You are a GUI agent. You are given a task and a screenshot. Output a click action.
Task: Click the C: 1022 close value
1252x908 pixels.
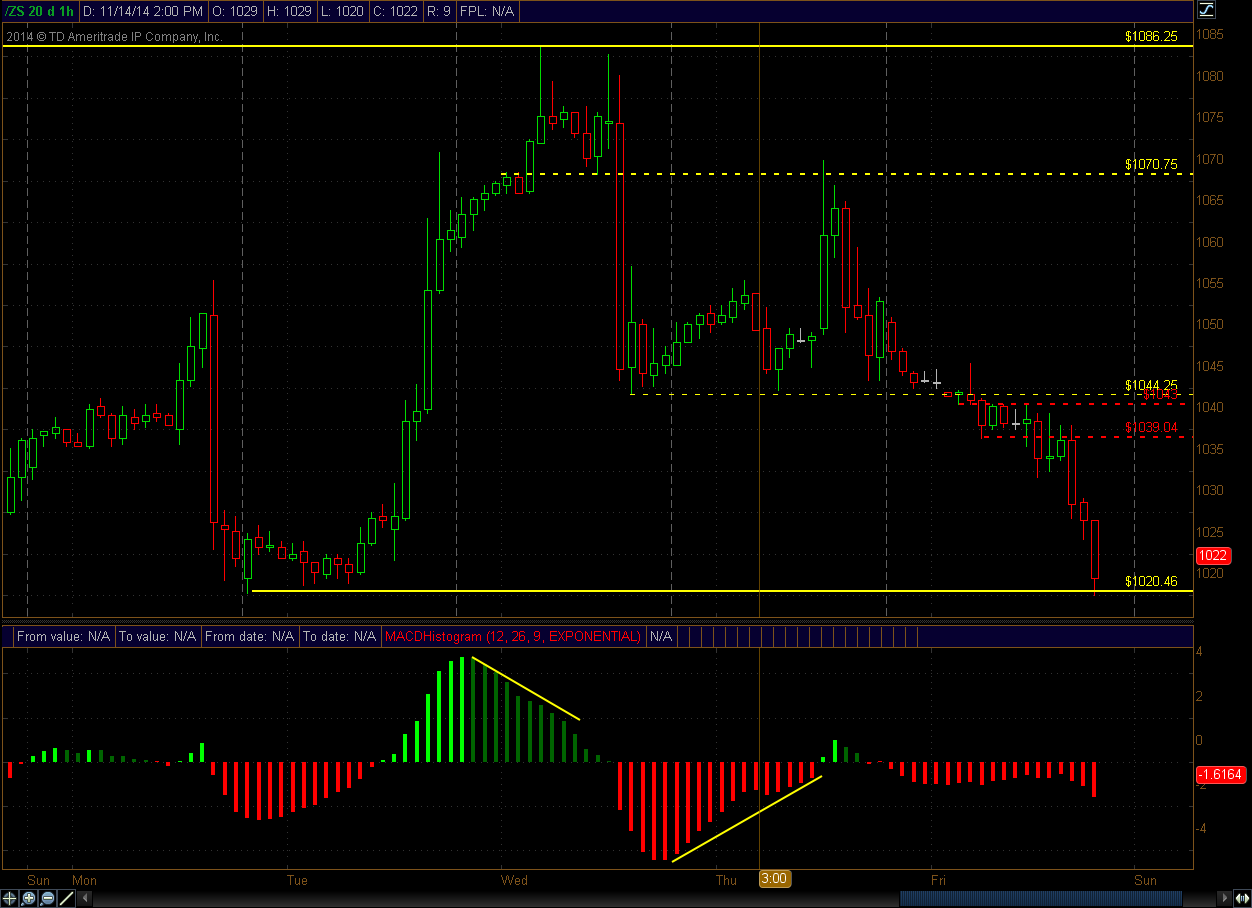tap(397, 11)
